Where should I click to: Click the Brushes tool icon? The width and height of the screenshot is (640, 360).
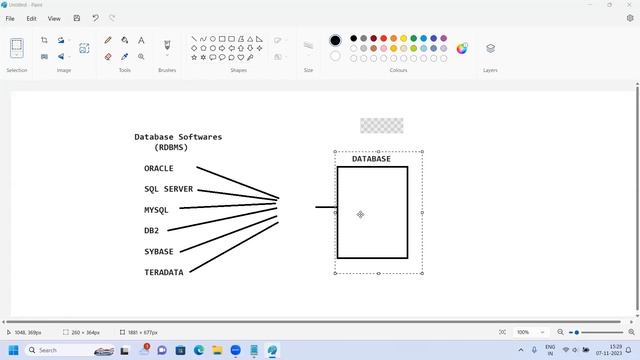(167, 44)
